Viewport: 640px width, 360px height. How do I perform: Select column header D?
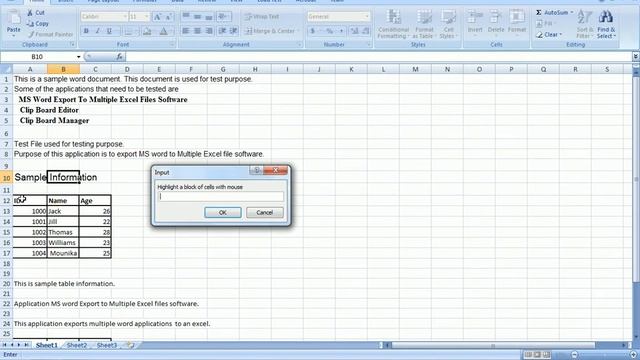[127, 69]
